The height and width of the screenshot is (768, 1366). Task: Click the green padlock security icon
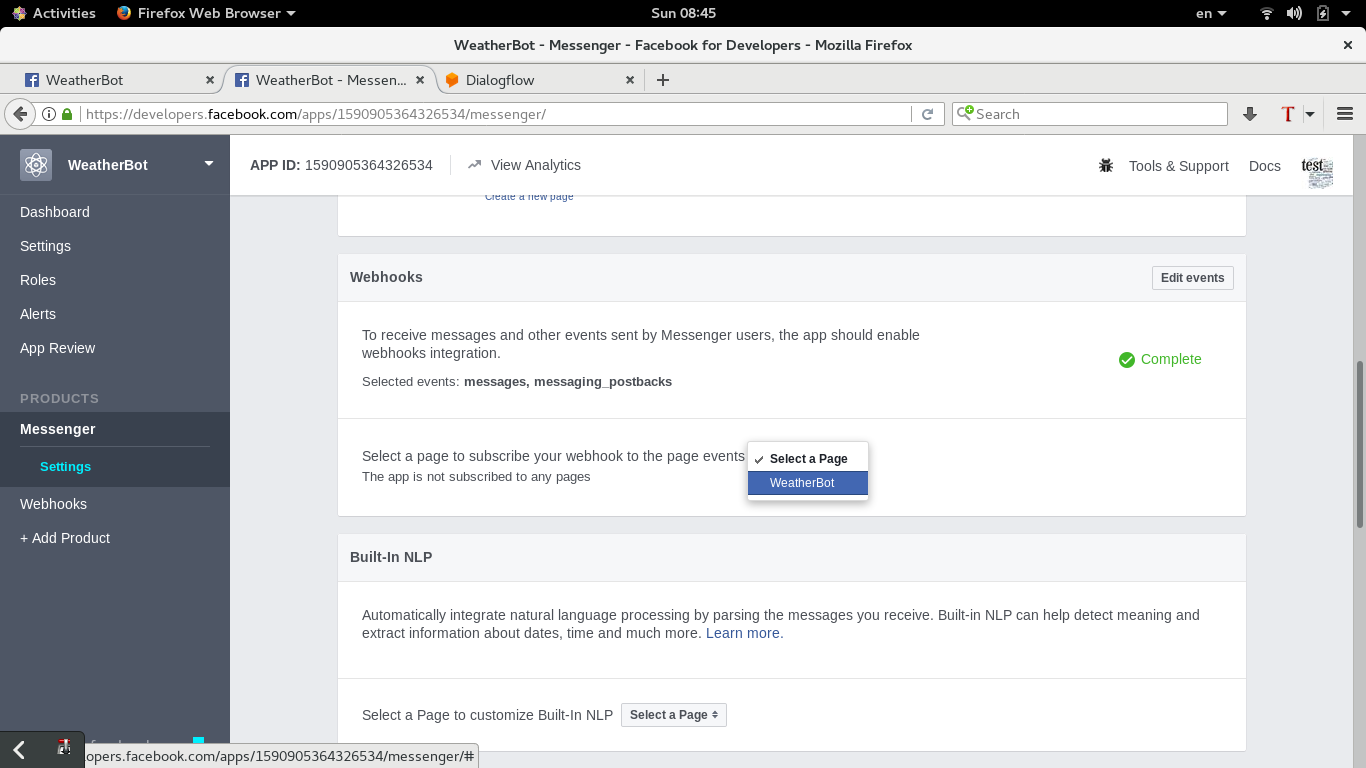(x=67, y=114)
